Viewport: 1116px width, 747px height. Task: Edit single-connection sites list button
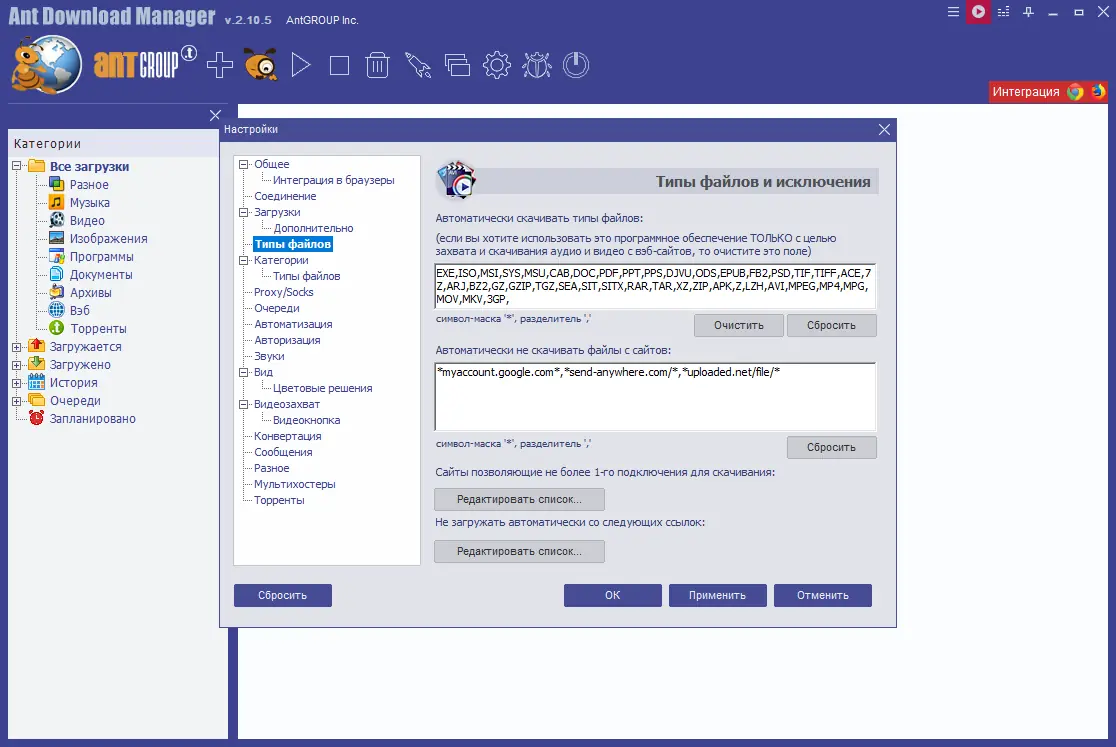[520, 499]
